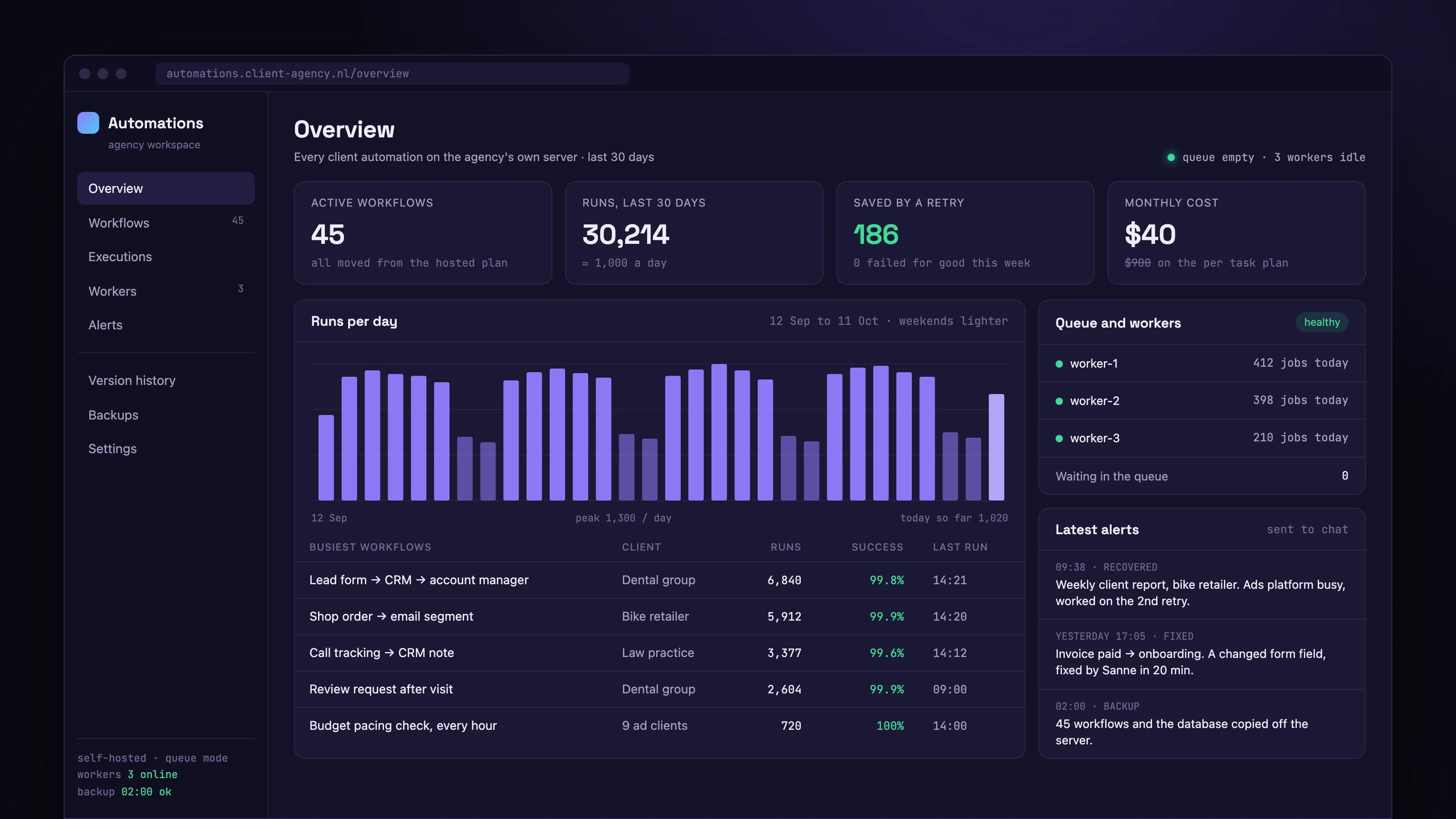Click the worker-1 green status dot

(1059, 364)
